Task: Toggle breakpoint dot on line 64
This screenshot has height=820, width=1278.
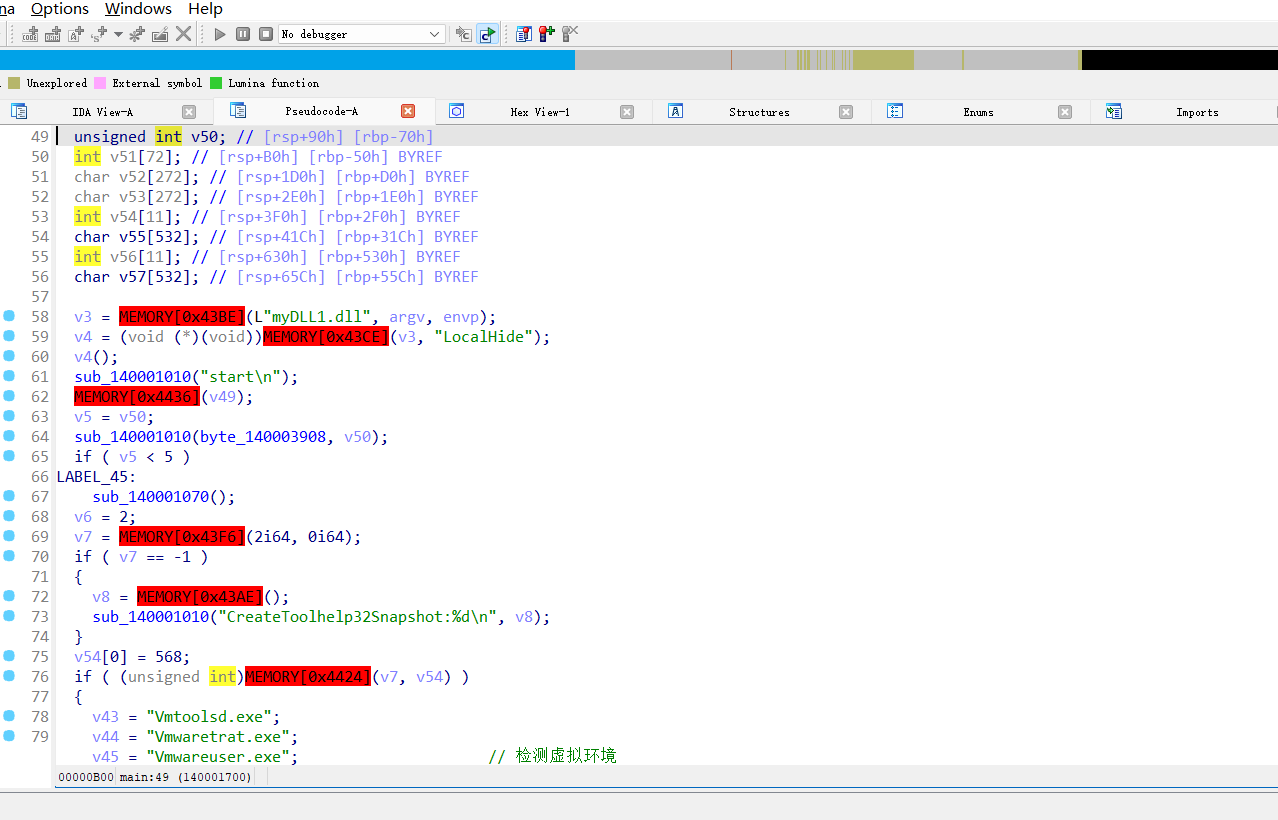Action: (9, 436)
